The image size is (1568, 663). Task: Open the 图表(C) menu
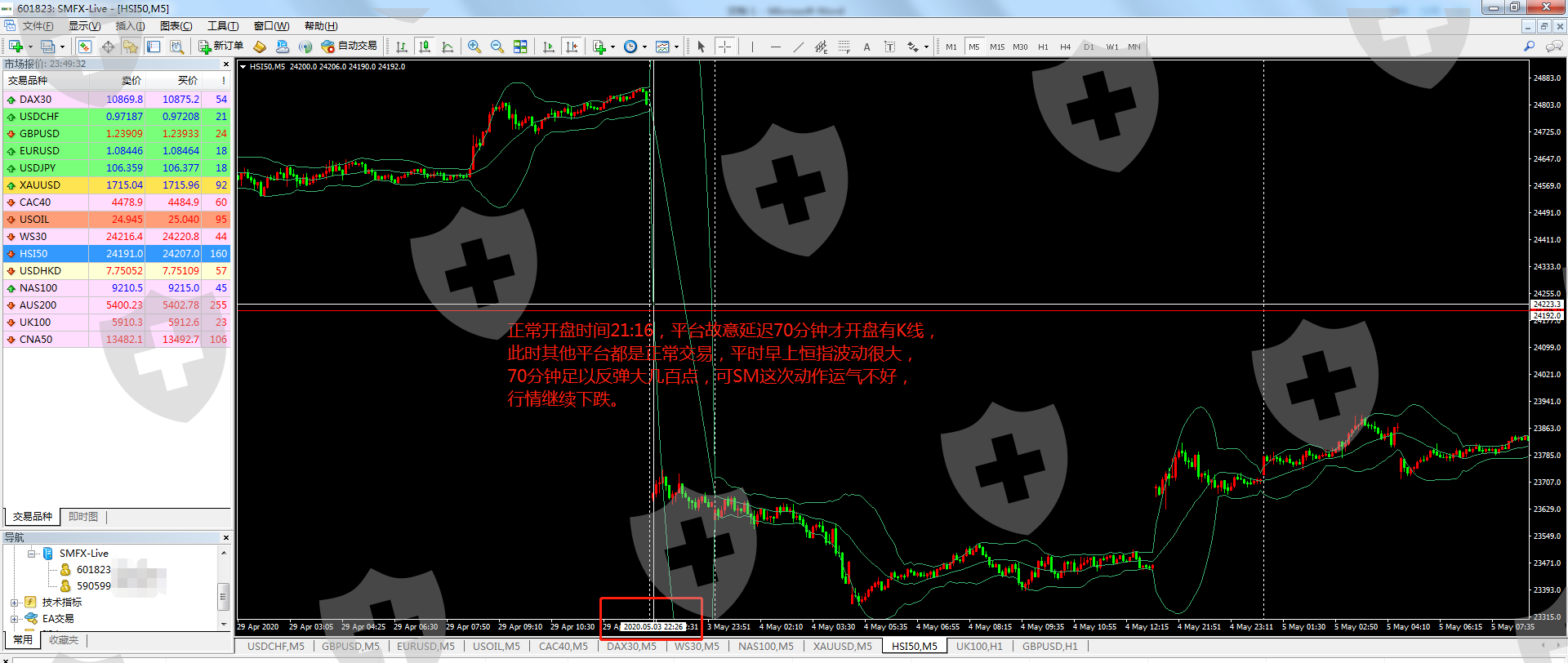coord(176,26)
